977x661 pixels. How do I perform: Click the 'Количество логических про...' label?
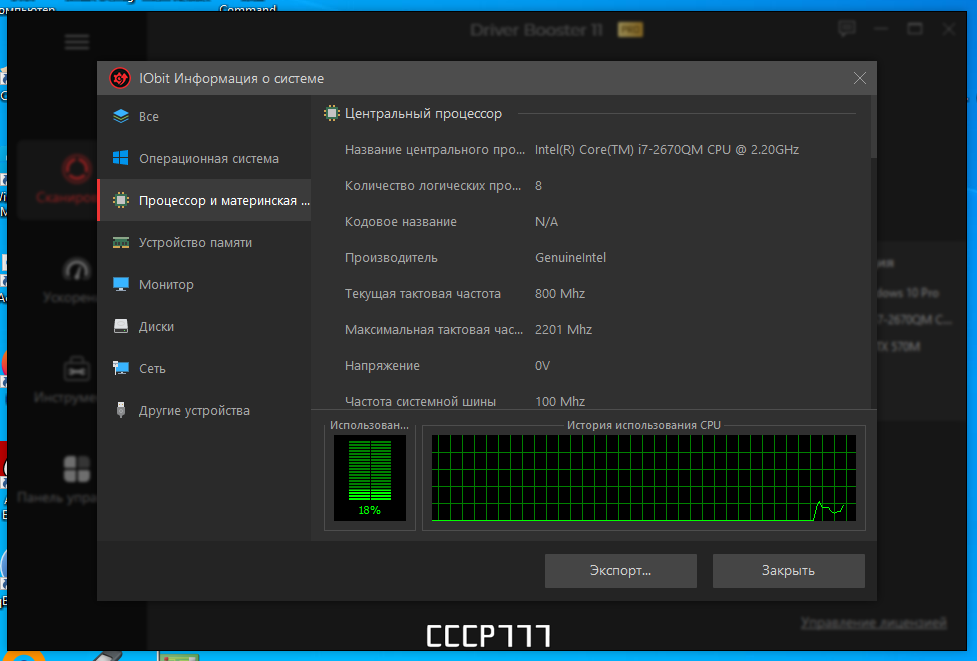tap(432, 186)
